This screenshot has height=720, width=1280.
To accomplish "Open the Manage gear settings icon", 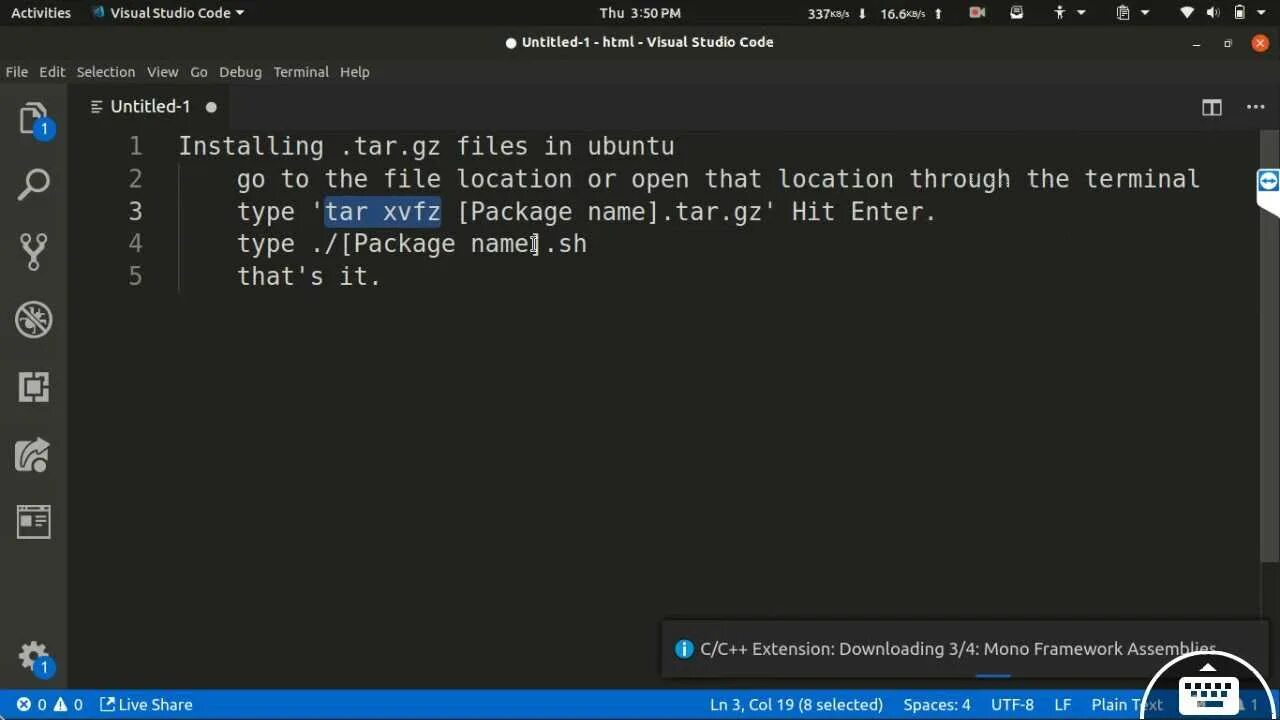I will click(34, 657).
